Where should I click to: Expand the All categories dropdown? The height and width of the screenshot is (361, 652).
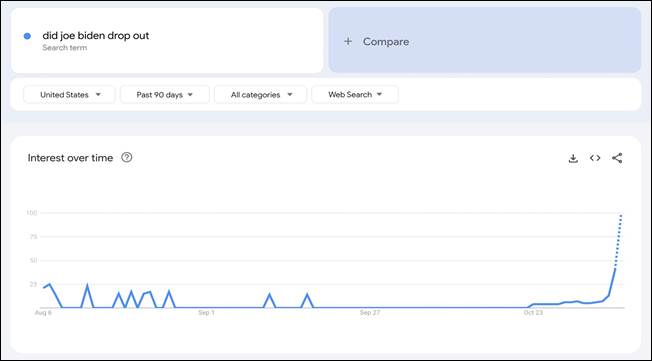(x=261, y=95)
